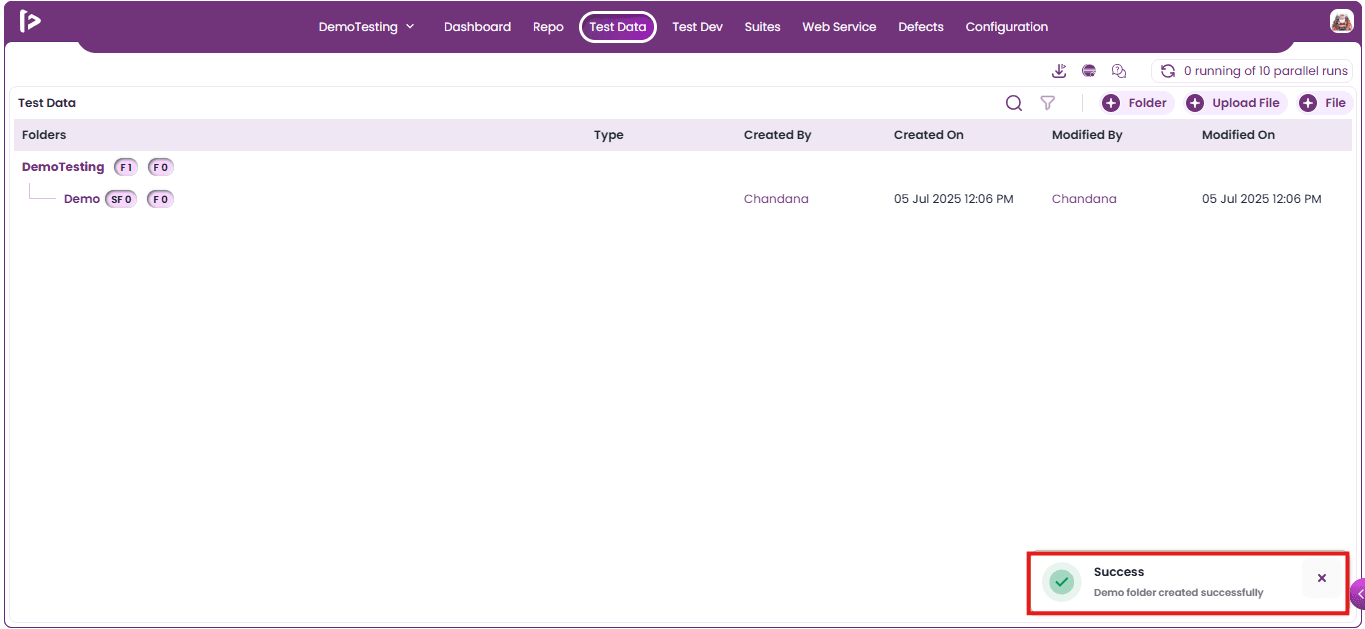
Task: Click the refresh icon beside parallel runs
Action: tap(1168, 71)
